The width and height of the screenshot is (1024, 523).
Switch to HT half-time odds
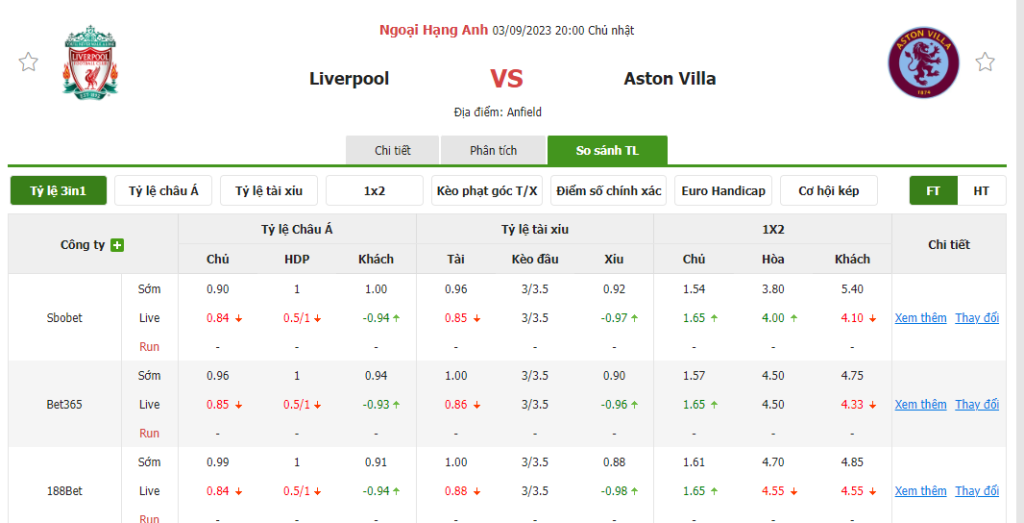[981, 190]
